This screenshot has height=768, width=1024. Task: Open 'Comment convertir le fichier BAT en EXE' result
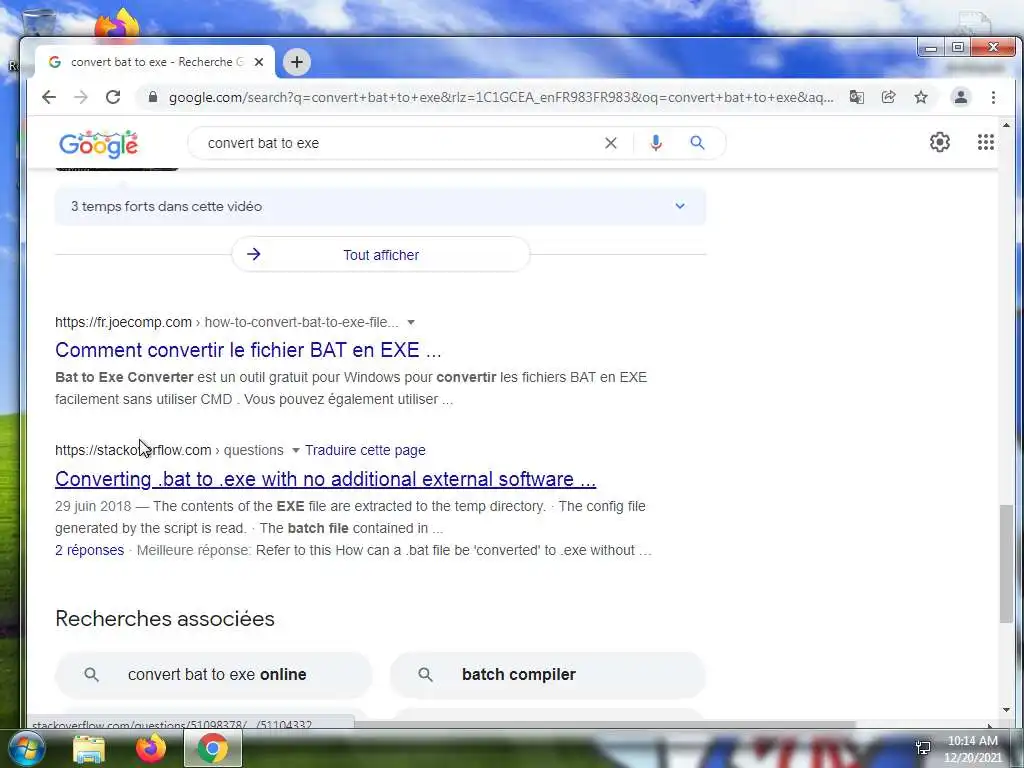point(248,350)
